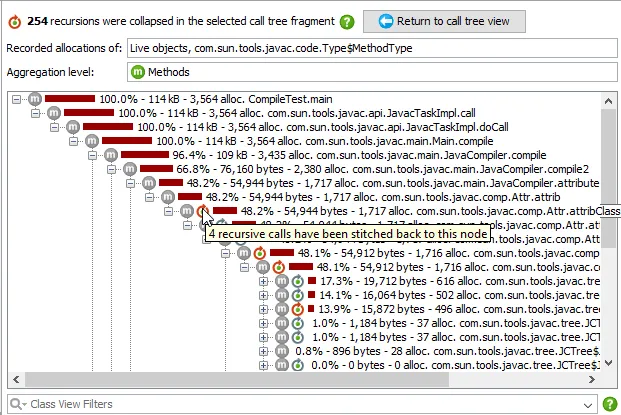Viewport: 621px width, 415px height.
Task: Click scroll up arrow of vertical scrollbar
Action: click(x=609, y=101)
